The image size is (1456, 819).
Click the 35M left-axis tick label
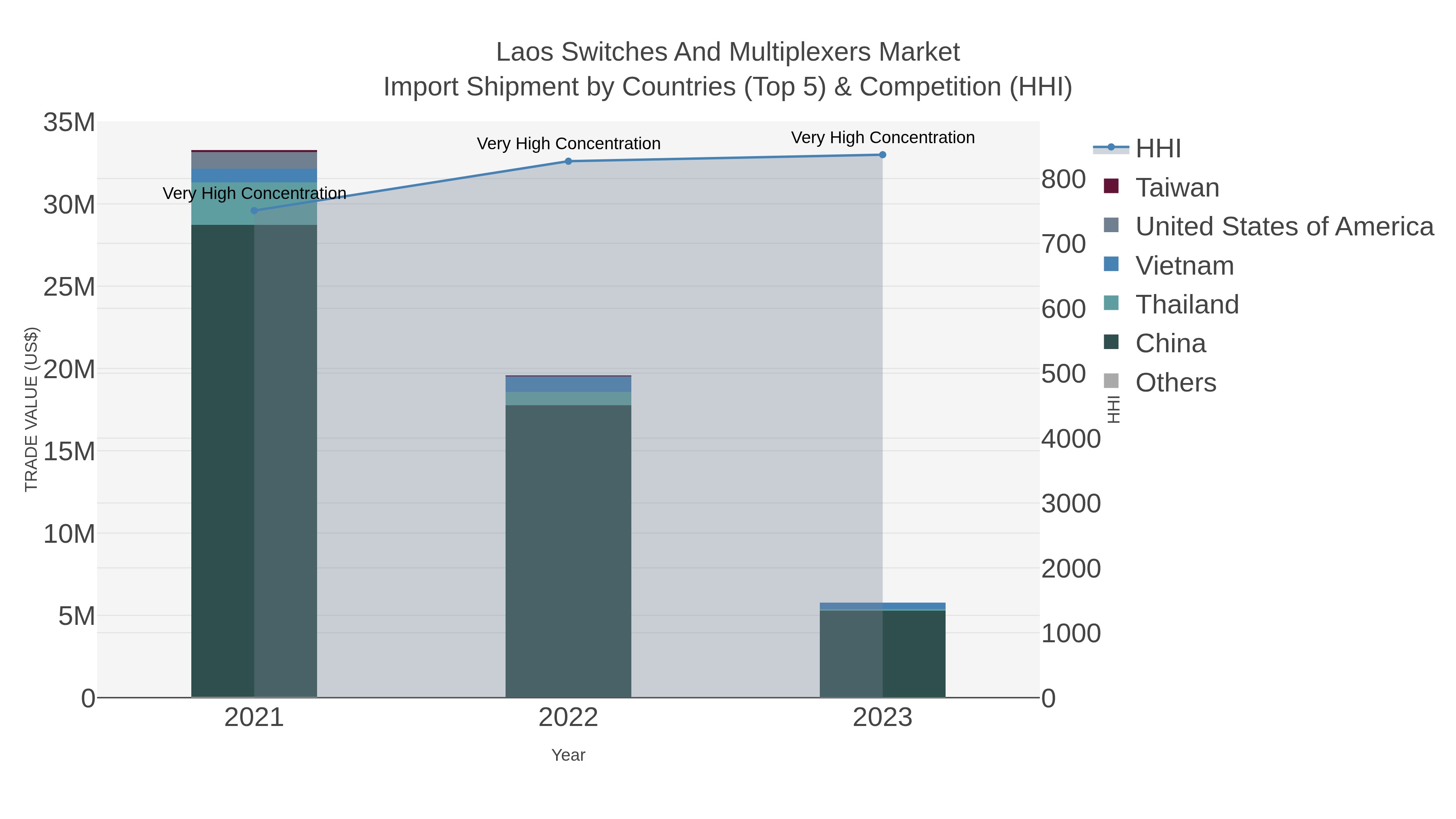[x=70, y=123]
